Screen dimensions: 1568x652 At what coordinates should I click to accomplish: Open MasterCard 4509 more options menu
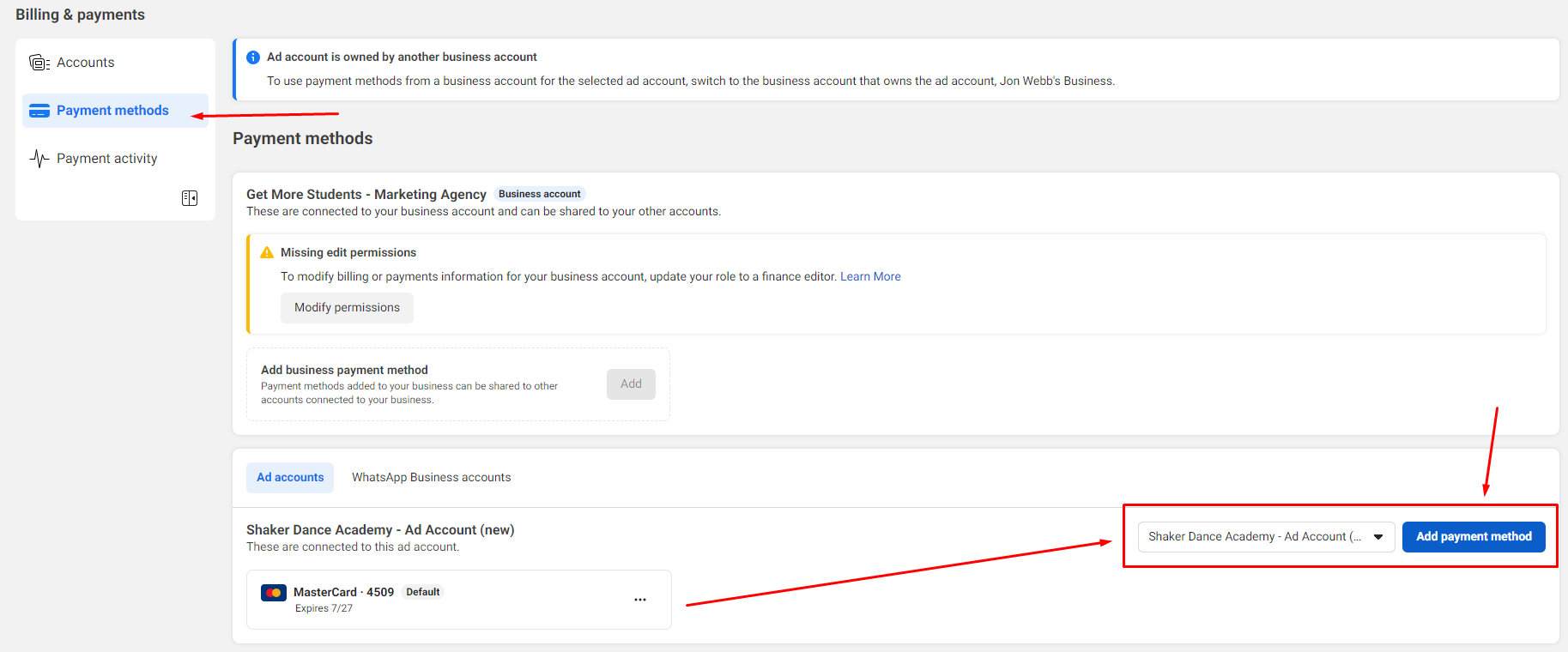(x=640, y=600)
